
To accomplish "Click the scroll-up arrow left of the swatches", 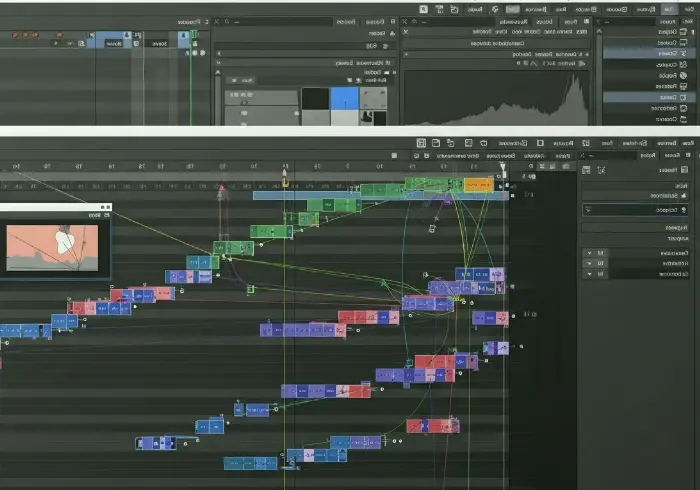I will (218, 72).
